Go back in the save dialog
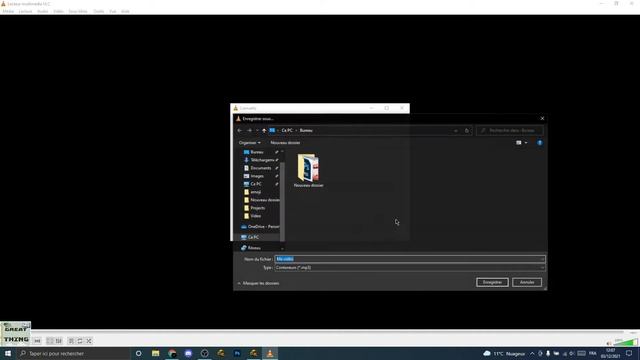Viewport: 640px width, 360px height. [x=240, y=131]
